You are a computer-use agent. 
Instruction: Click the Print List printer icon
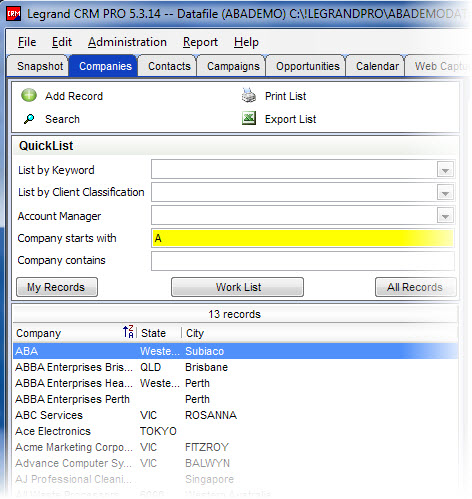click(249, 95)
